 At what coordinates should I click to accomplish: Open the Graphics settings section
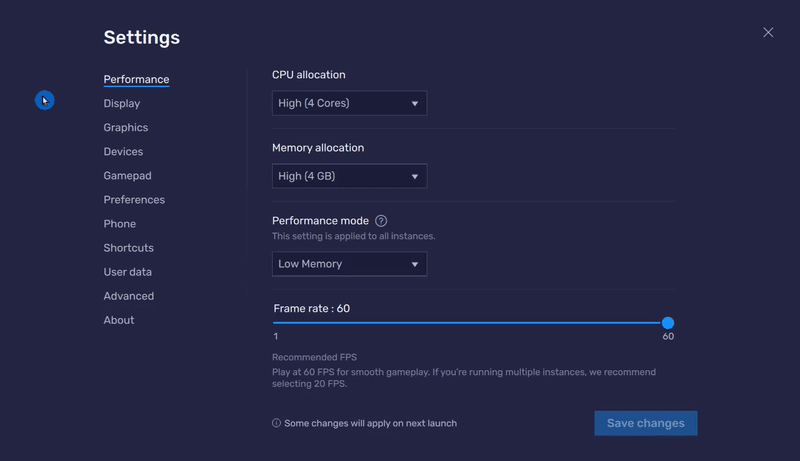click(x=126, y=128)
